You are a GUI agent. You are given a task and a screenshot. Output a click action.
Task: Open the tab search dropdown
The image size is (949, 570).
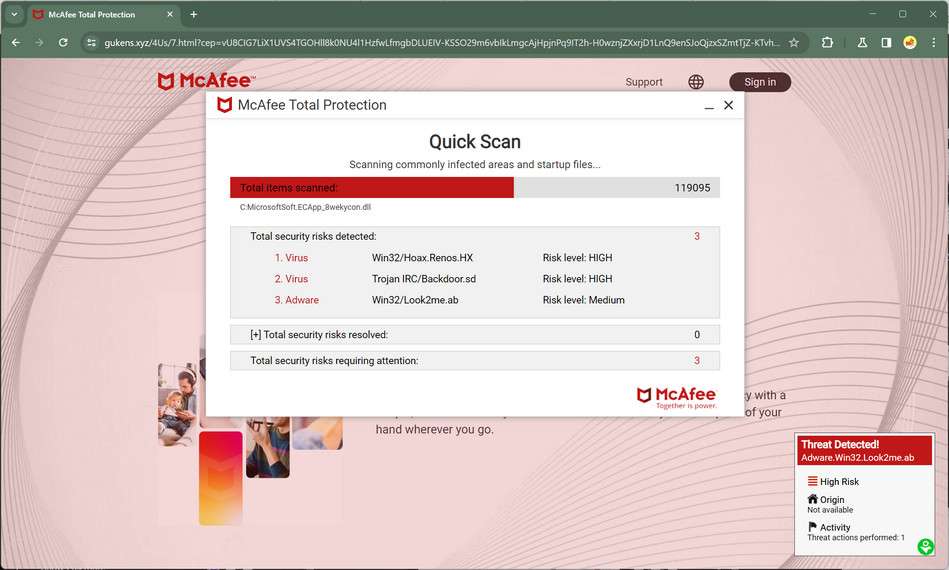[15, 15]
